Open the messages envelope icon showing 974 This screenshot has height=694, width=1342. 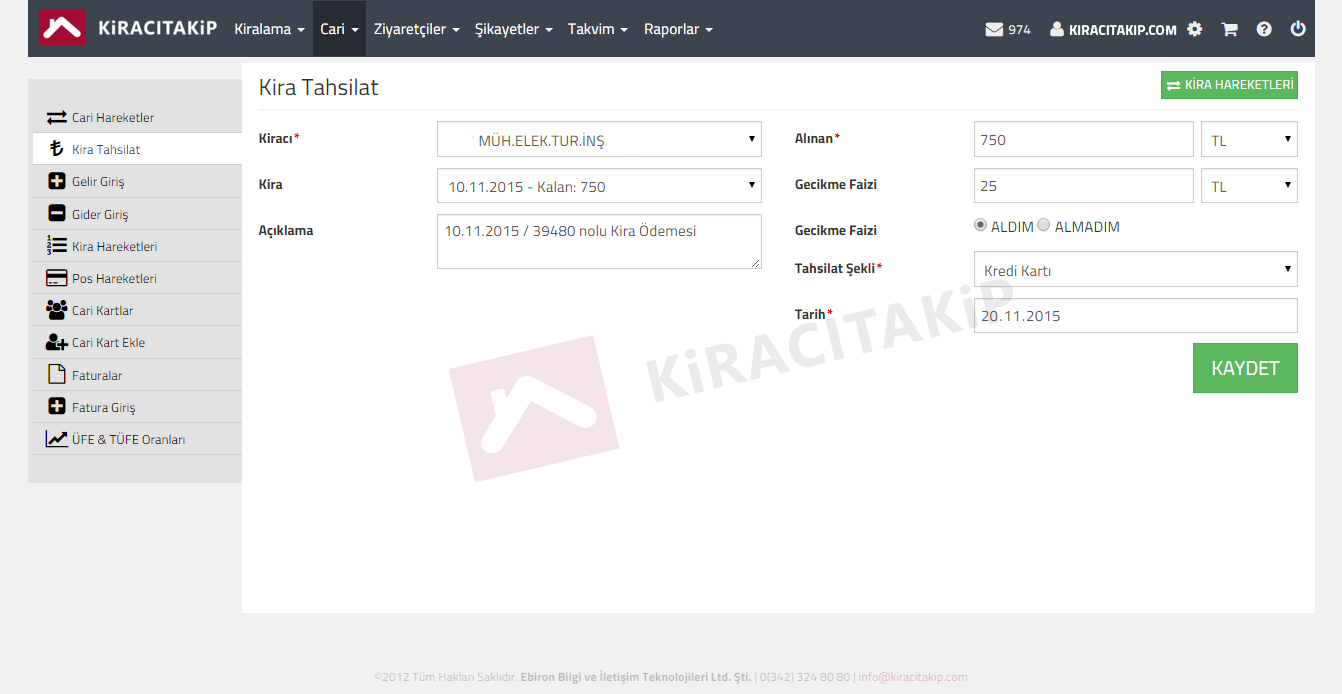pos(994,29)
